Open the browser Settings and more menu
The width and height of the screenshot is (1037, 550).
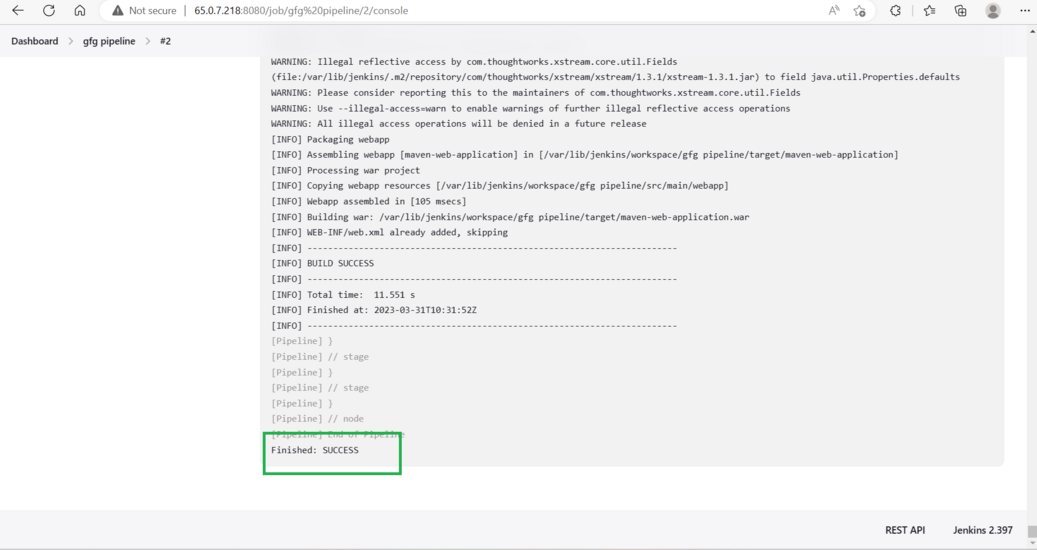(1024, 11)
